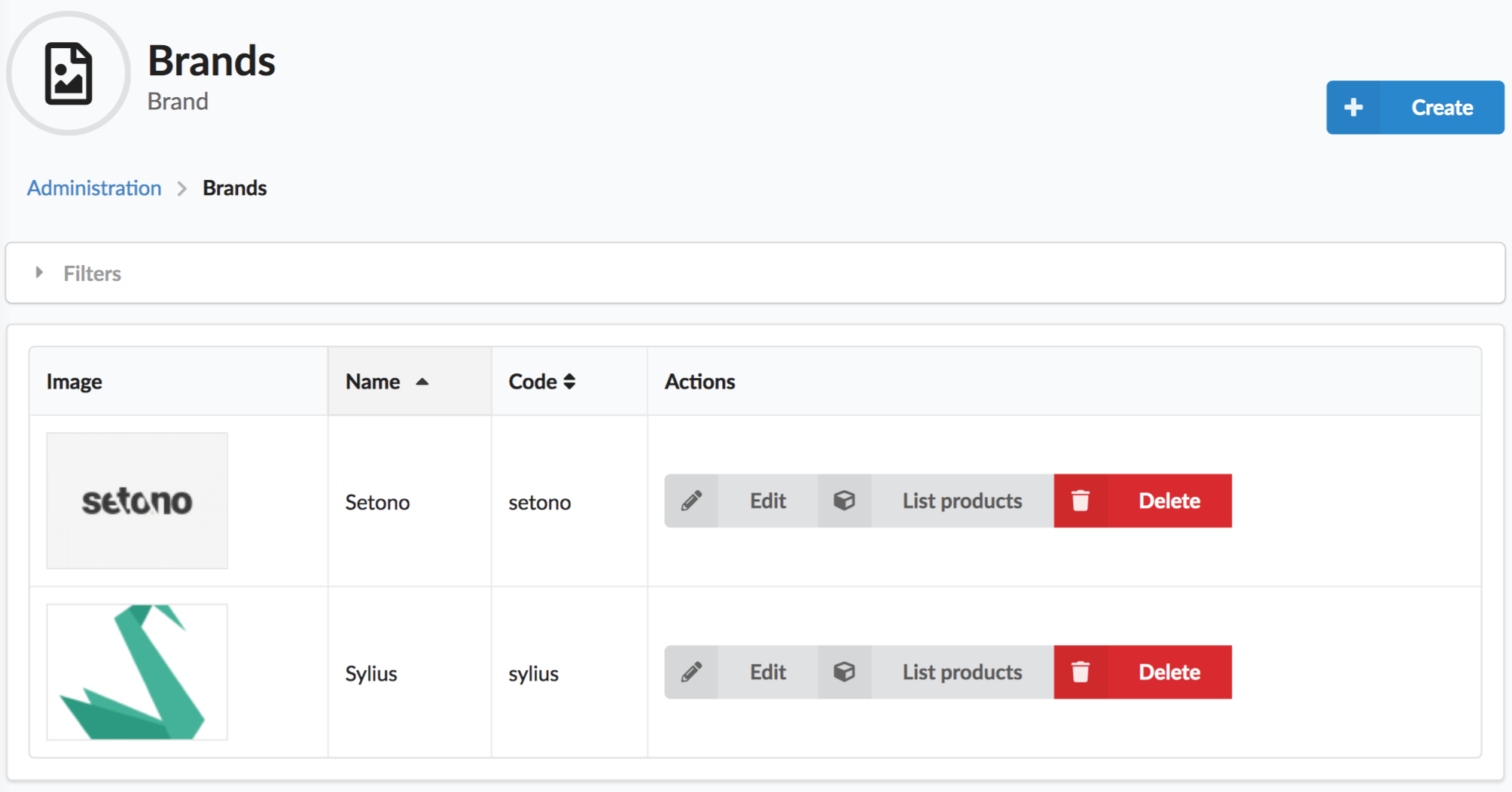
Task: Open the Sylius swan logo thumbnail
Action: pos(137,672)
